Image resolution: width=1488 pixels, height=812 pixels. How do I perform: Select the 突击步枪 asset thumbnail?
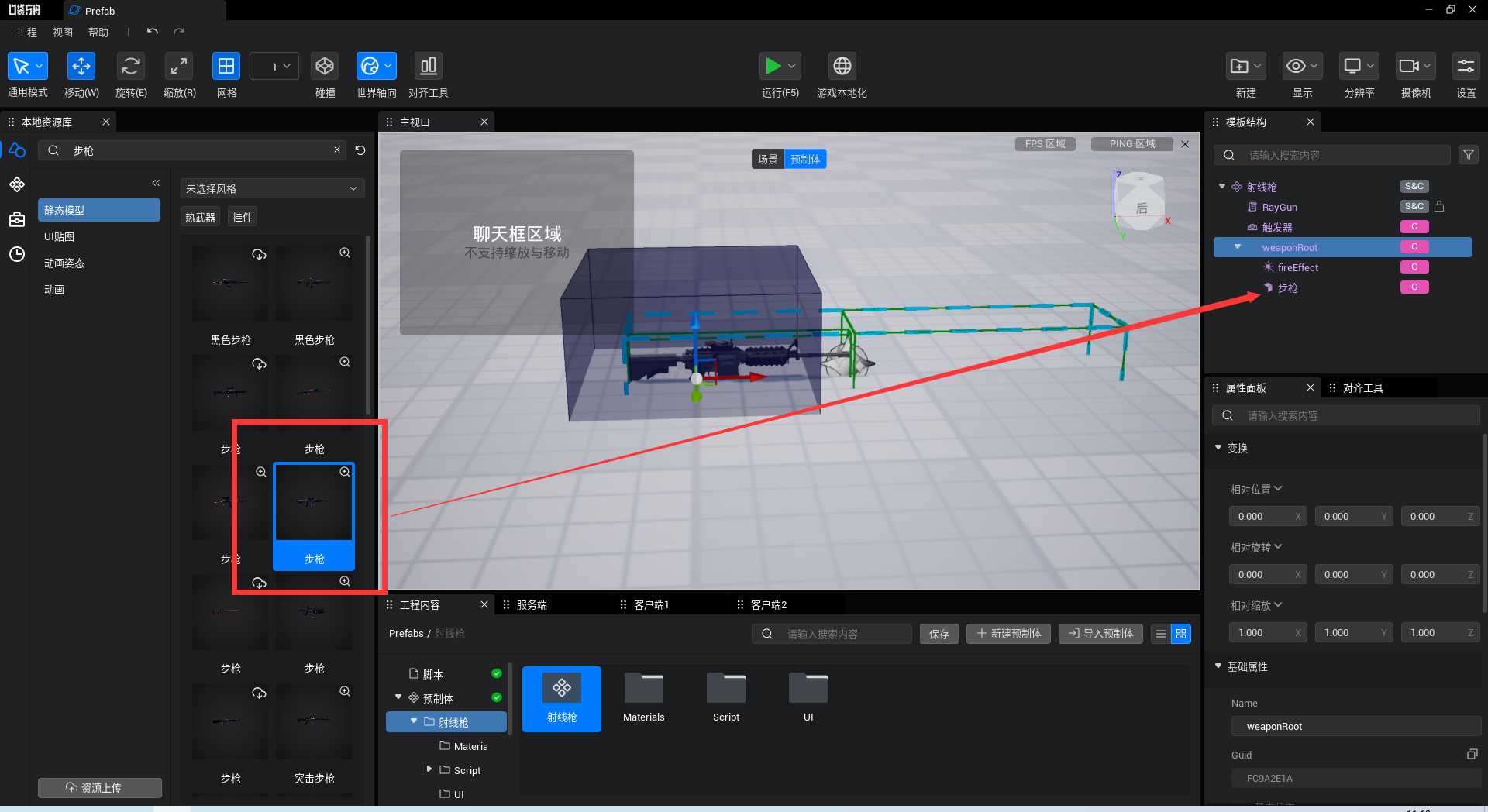click(314, 721)
